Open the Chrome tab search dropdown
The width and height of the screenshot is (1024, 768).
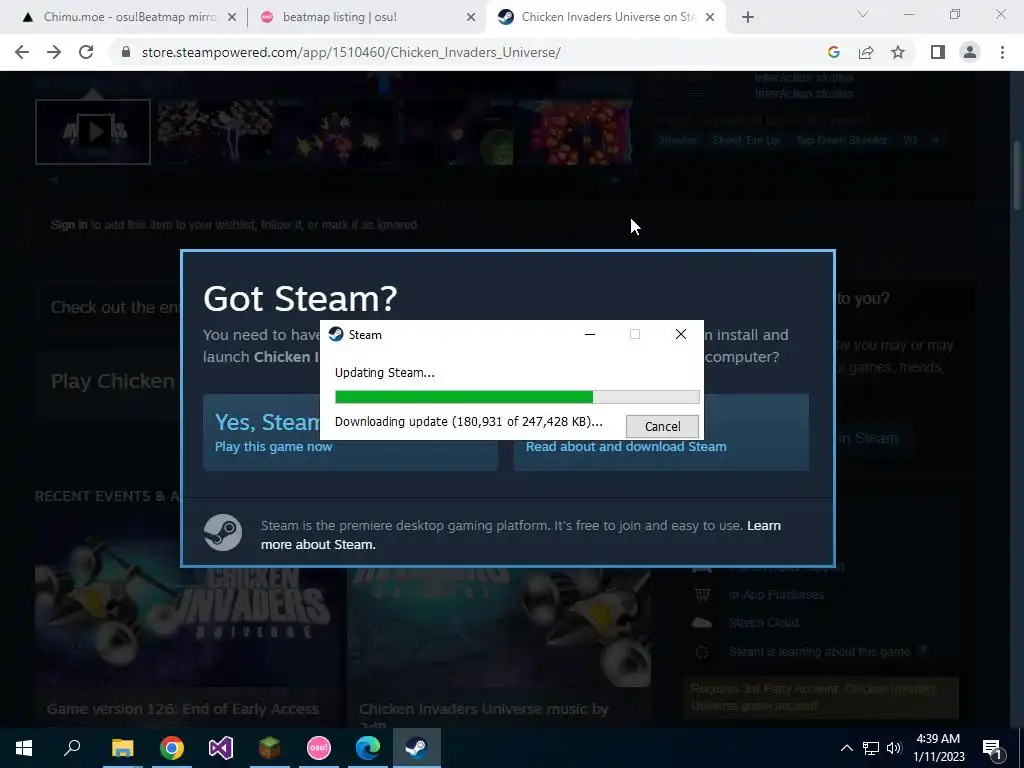[x=863, y=14]
